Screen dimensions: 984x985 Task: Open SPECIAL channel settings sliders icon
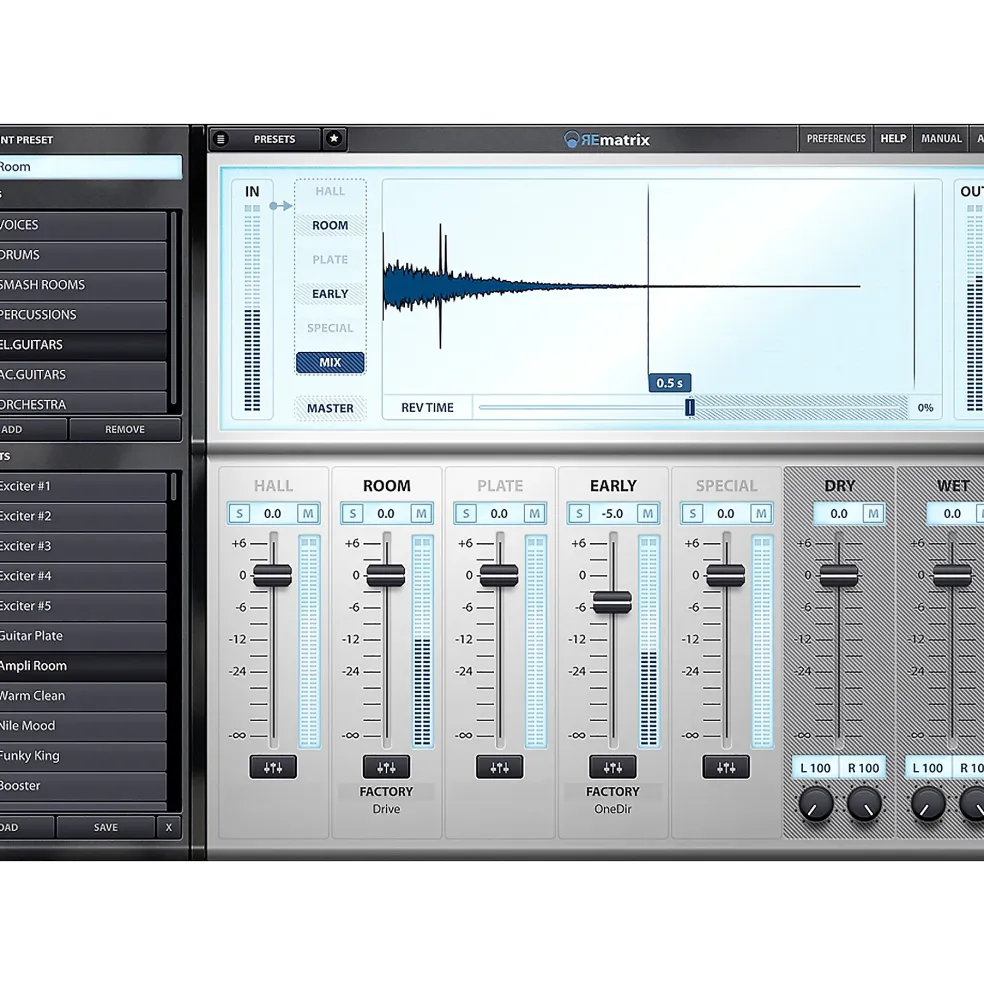(726, 767)
